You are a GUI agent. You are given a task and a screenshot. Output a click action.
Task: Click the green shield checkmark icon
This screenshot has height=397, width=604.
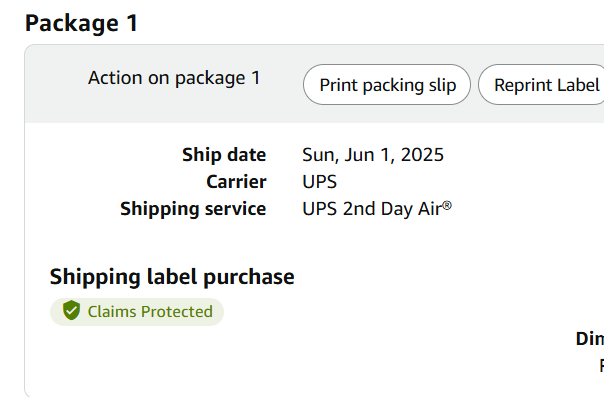71,310
